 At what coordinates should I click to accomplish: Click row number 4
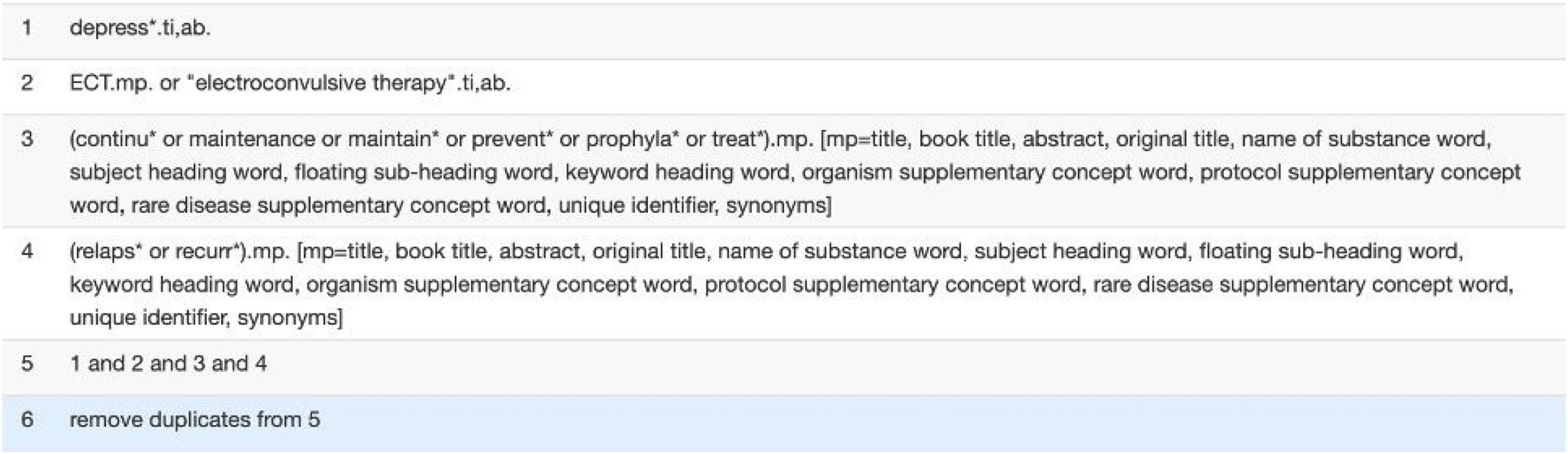click(27, 251)
